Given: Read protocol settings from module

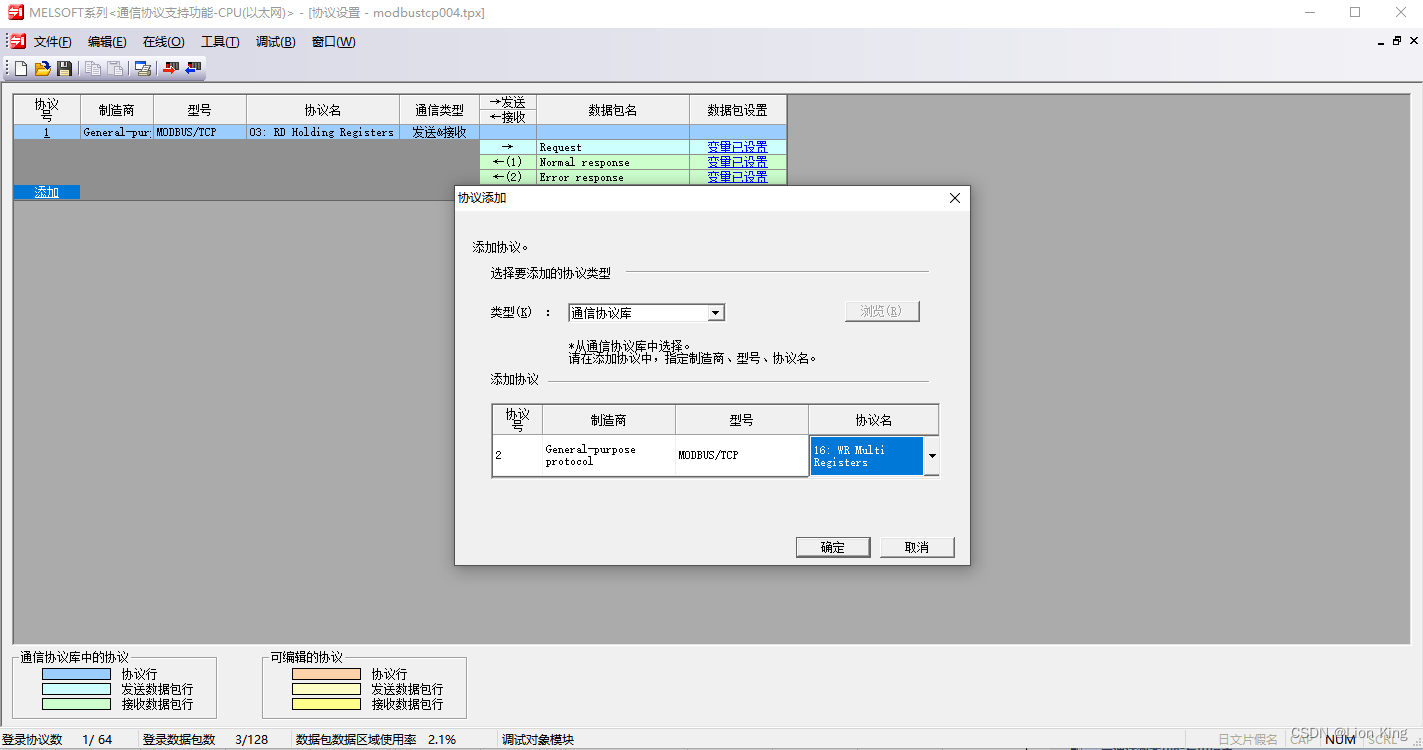Looking at the screenshot, I should [x=193, y=68].
